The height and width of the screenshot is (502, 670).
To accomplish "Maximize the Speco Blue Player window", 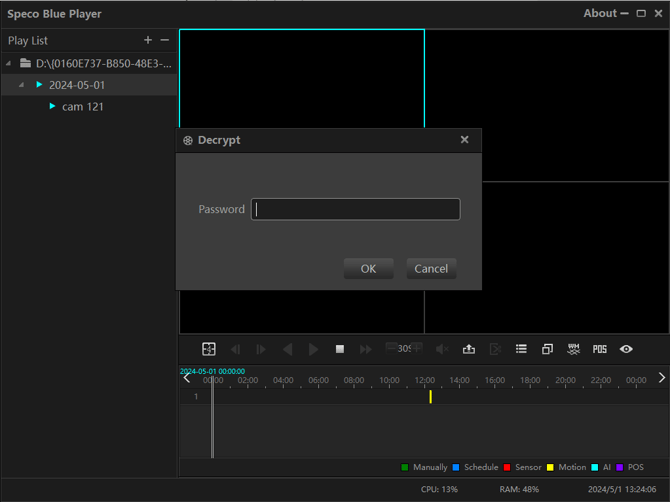I will [641, 13].
